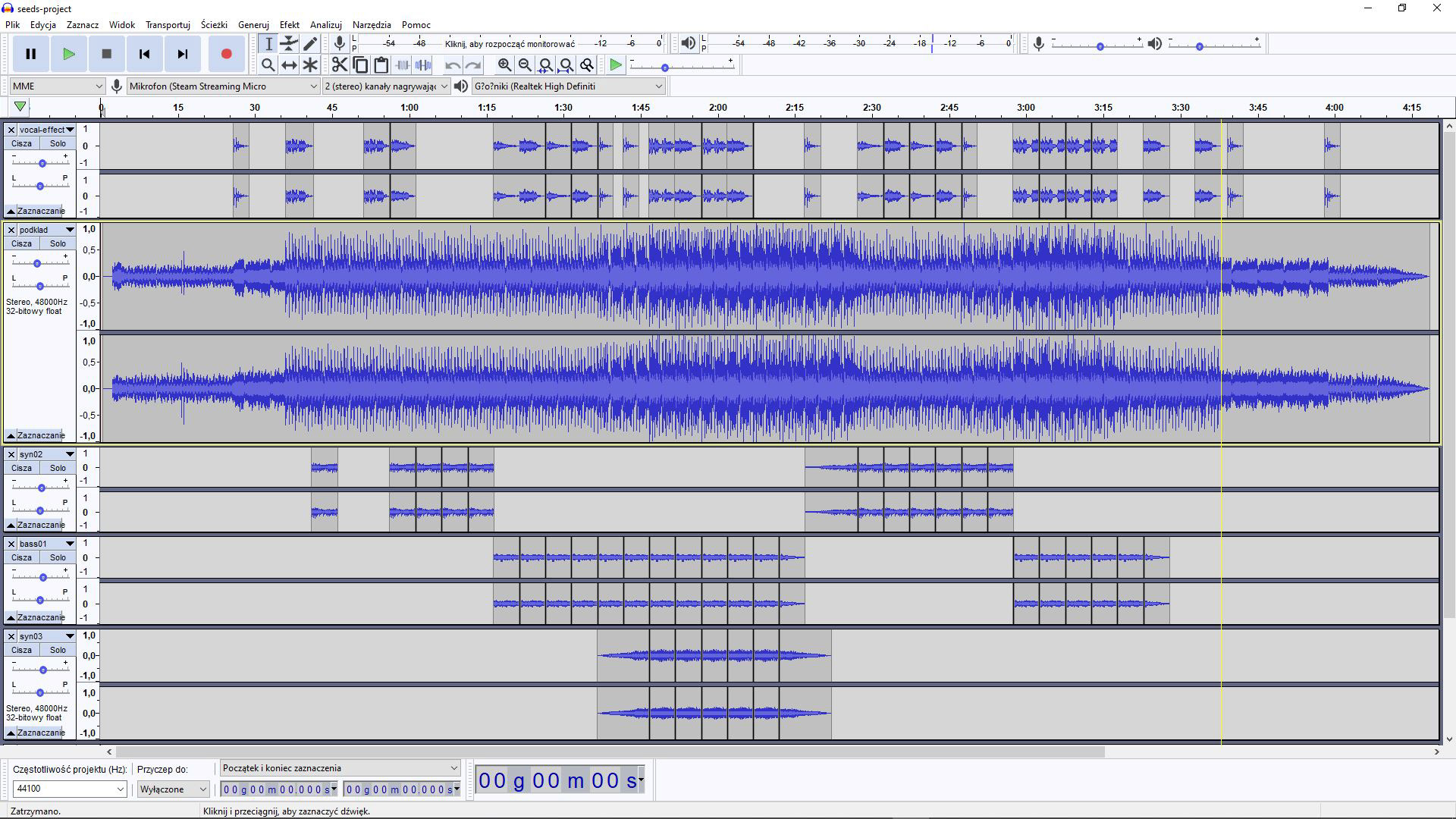The image size is (1456, 819).
Task: Zoom in with the magnifier plus icon
Action: point(504,65)
